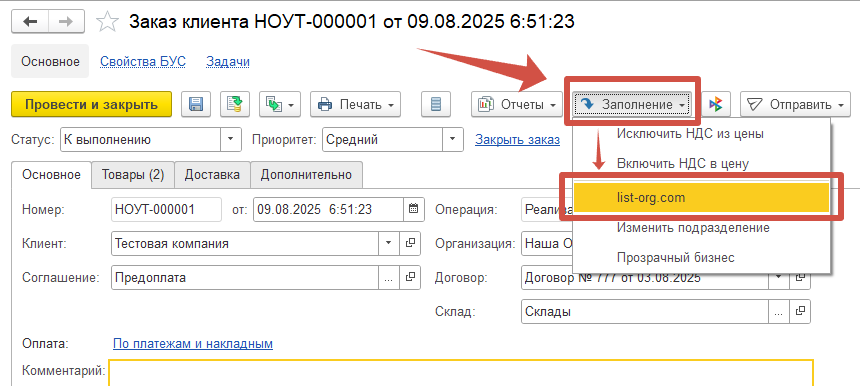
Task: Open the Свойства БУС link
Action: tap(143, 62)
